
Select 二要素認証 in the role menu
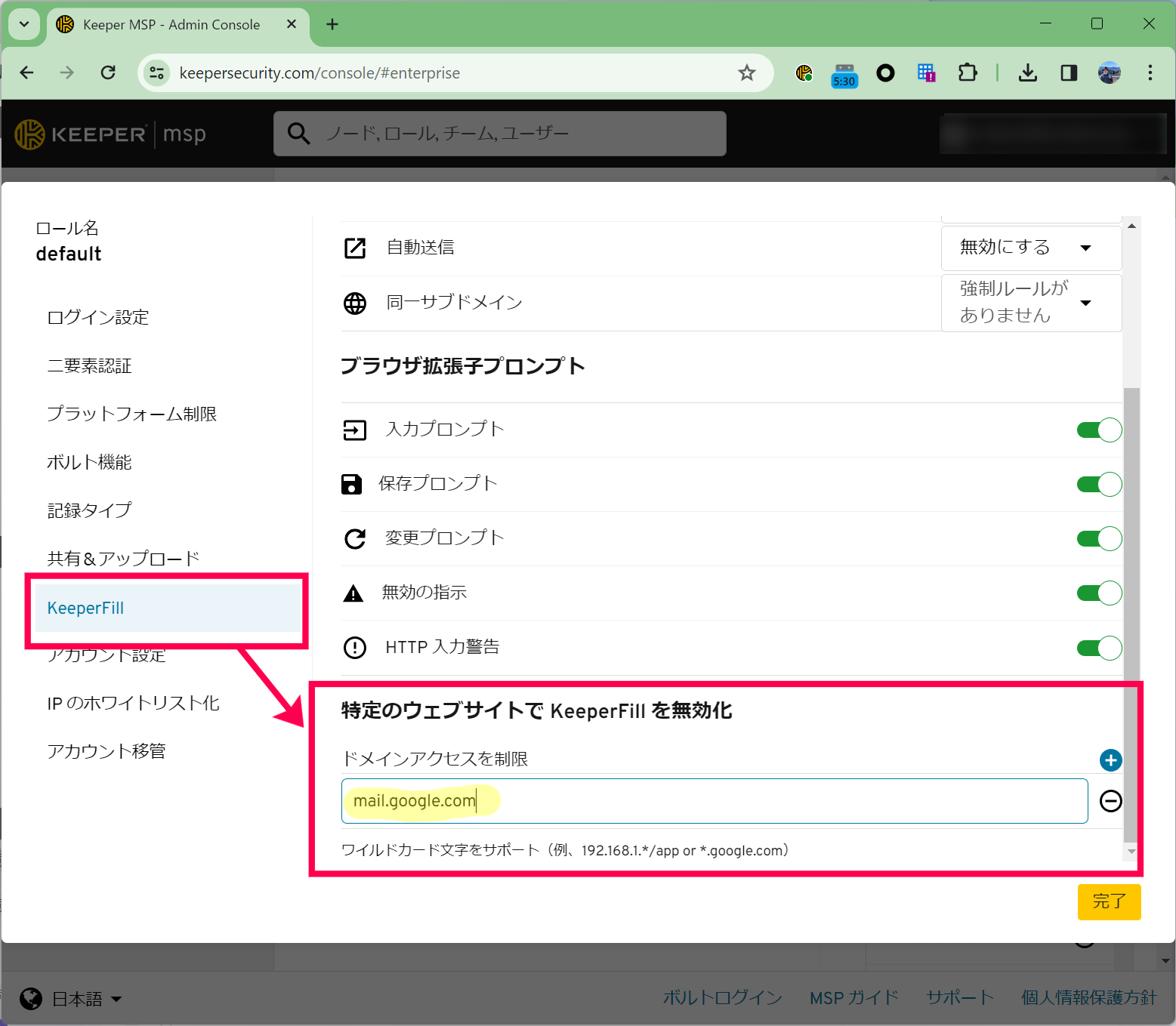[90, 366]
